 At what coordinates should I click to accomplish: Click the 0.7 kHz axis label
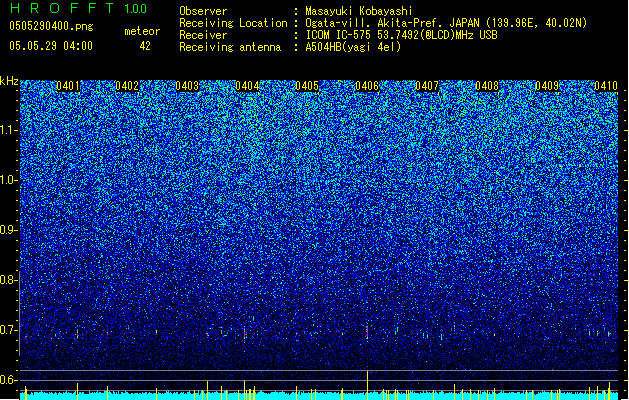point(8,330)
